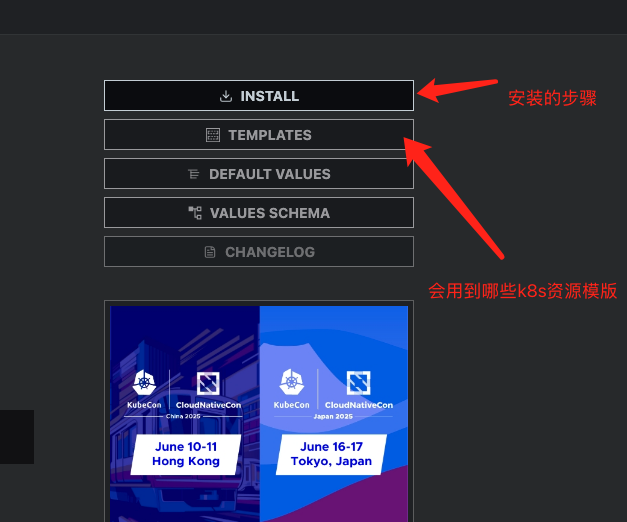627x522 pixels.
Task: Open the CHANGELOG
Action: [x=259, y=252]
